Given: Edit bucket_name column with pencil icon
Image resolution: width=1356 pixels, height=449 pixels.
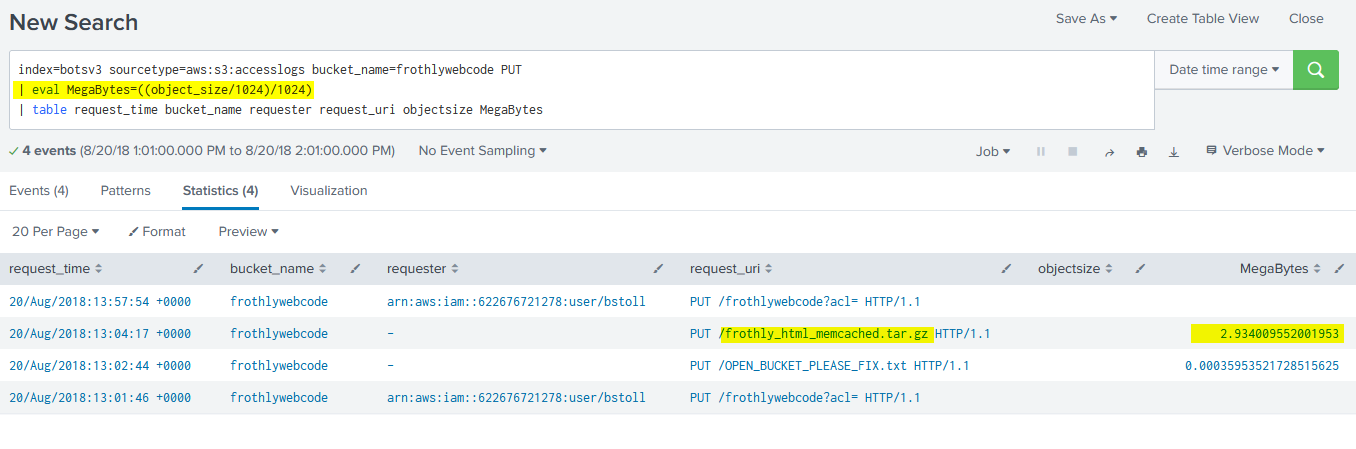Looking at the screenshot, I should pos(355,269).
